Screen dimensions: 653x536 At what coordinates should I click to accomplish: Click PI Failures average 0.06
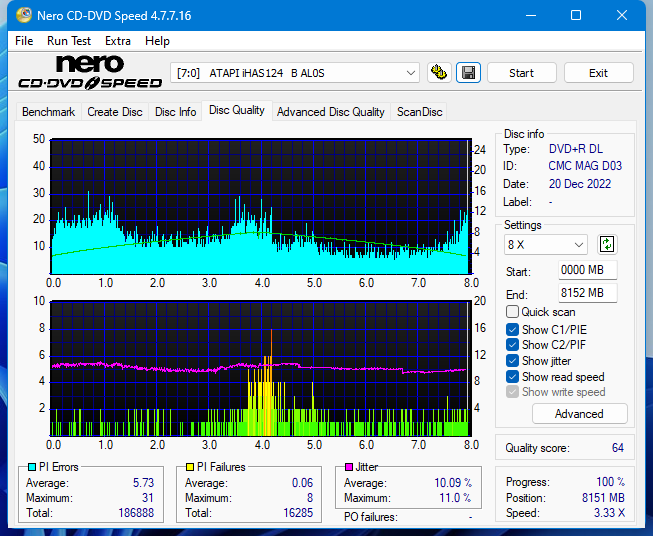tap(302, 483)
